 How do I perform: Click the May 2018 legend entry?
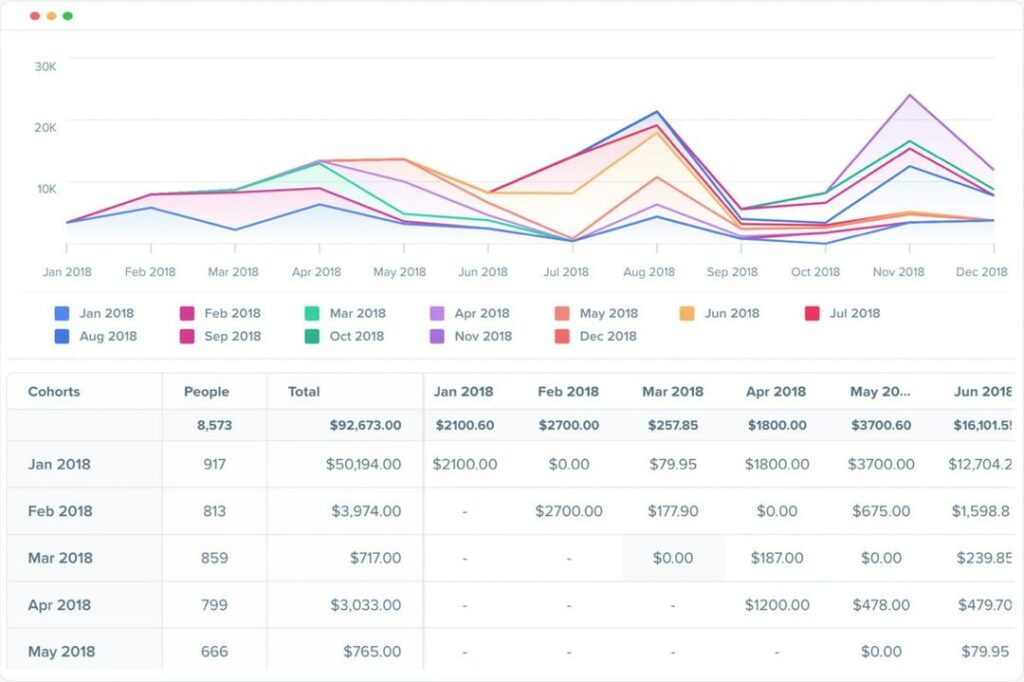pyautogui.click(x=596, y=314)
